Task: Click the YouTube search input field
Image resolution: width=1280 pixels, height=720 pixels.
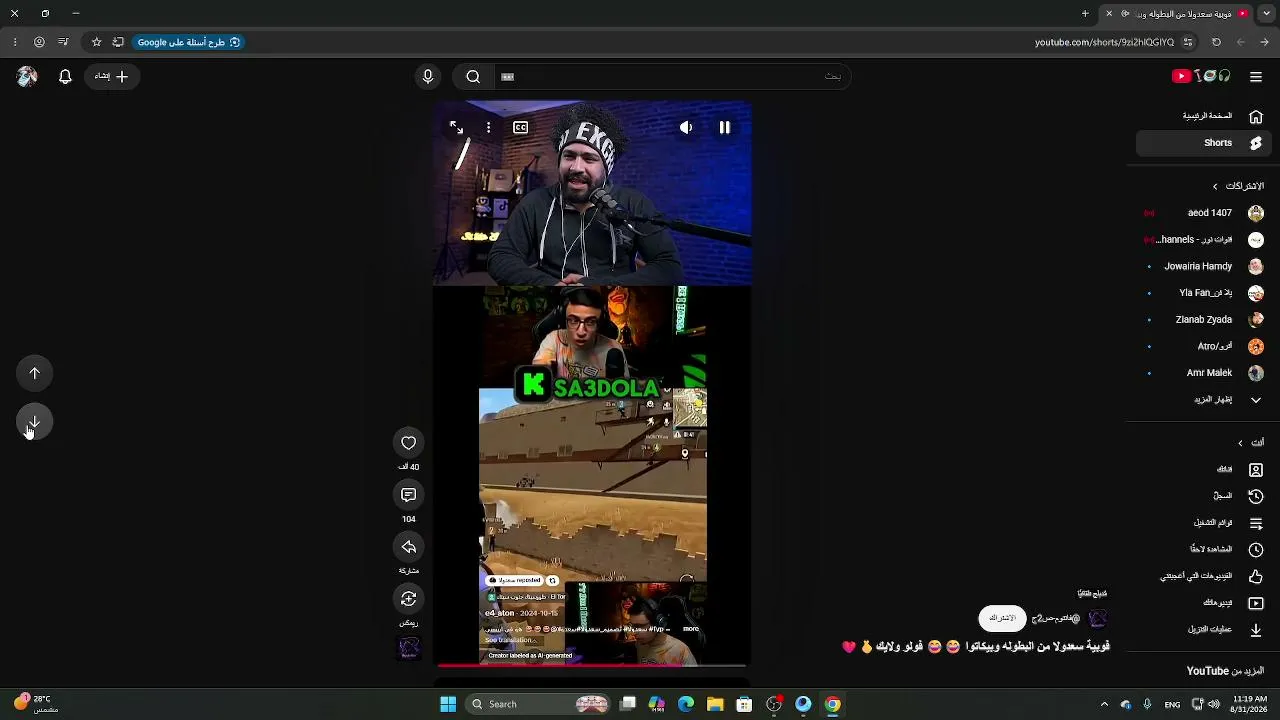Action: point(672,77)
